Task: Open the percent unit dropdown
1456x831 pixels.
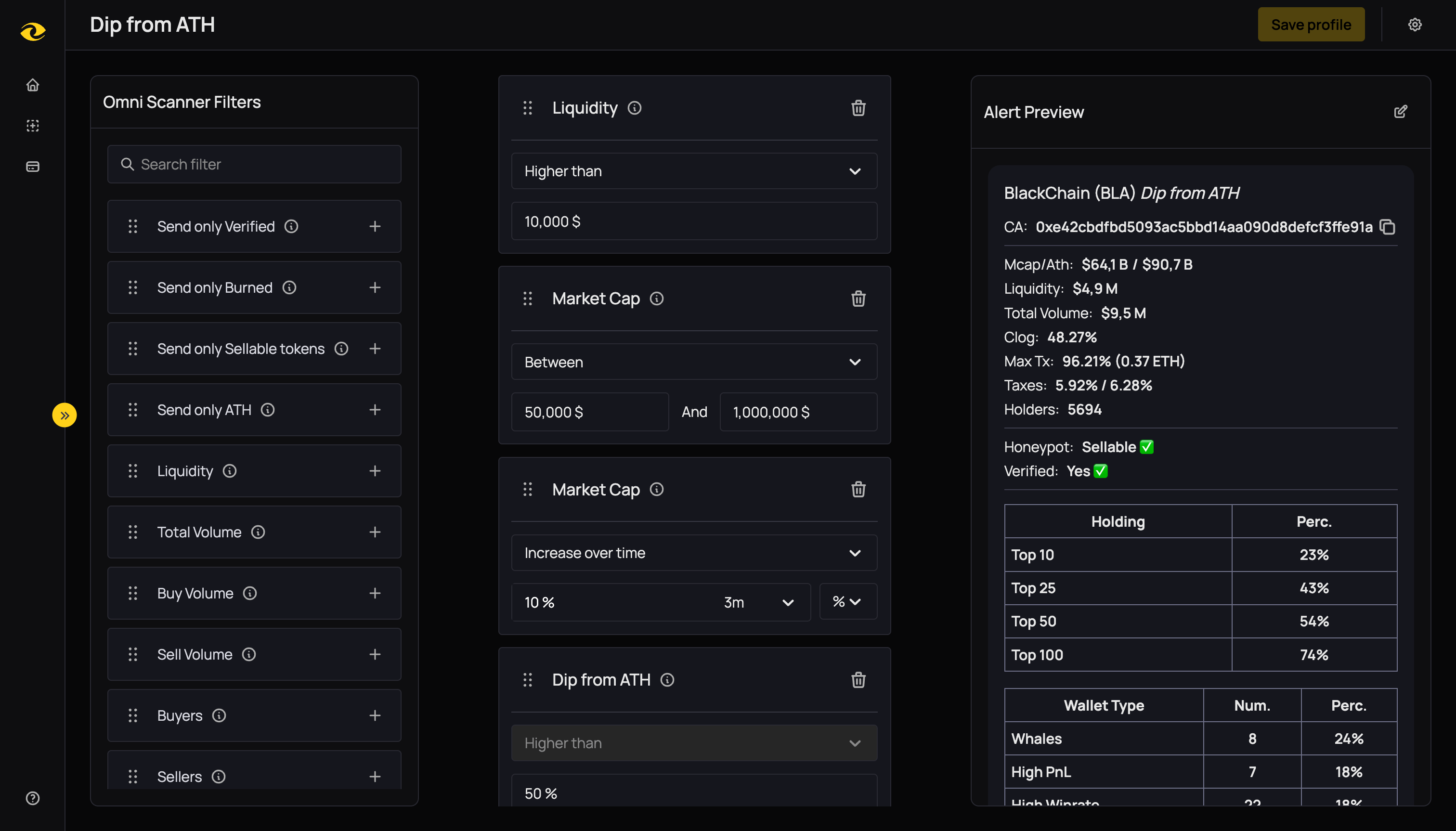Action: point(848,601)
